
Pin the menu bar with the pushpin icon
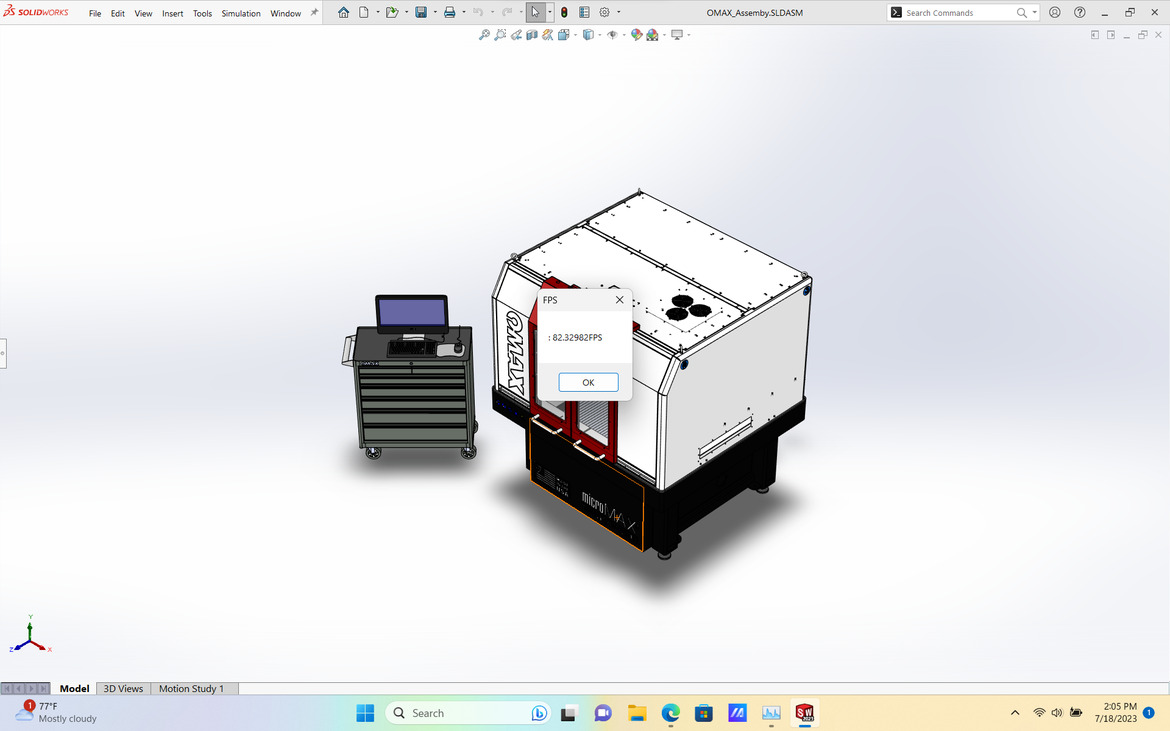pyautogui.click(x=314, y=13)
